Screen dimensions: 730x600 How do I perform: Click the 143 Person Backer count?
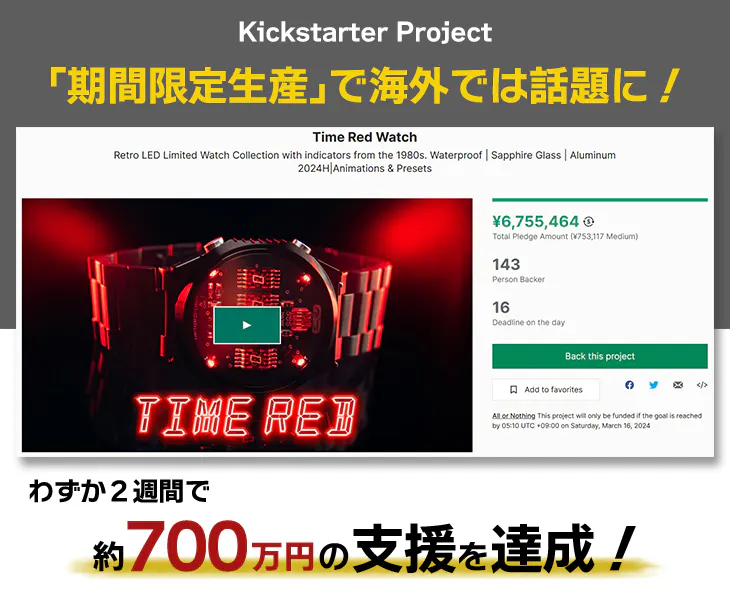click(518, 270)
